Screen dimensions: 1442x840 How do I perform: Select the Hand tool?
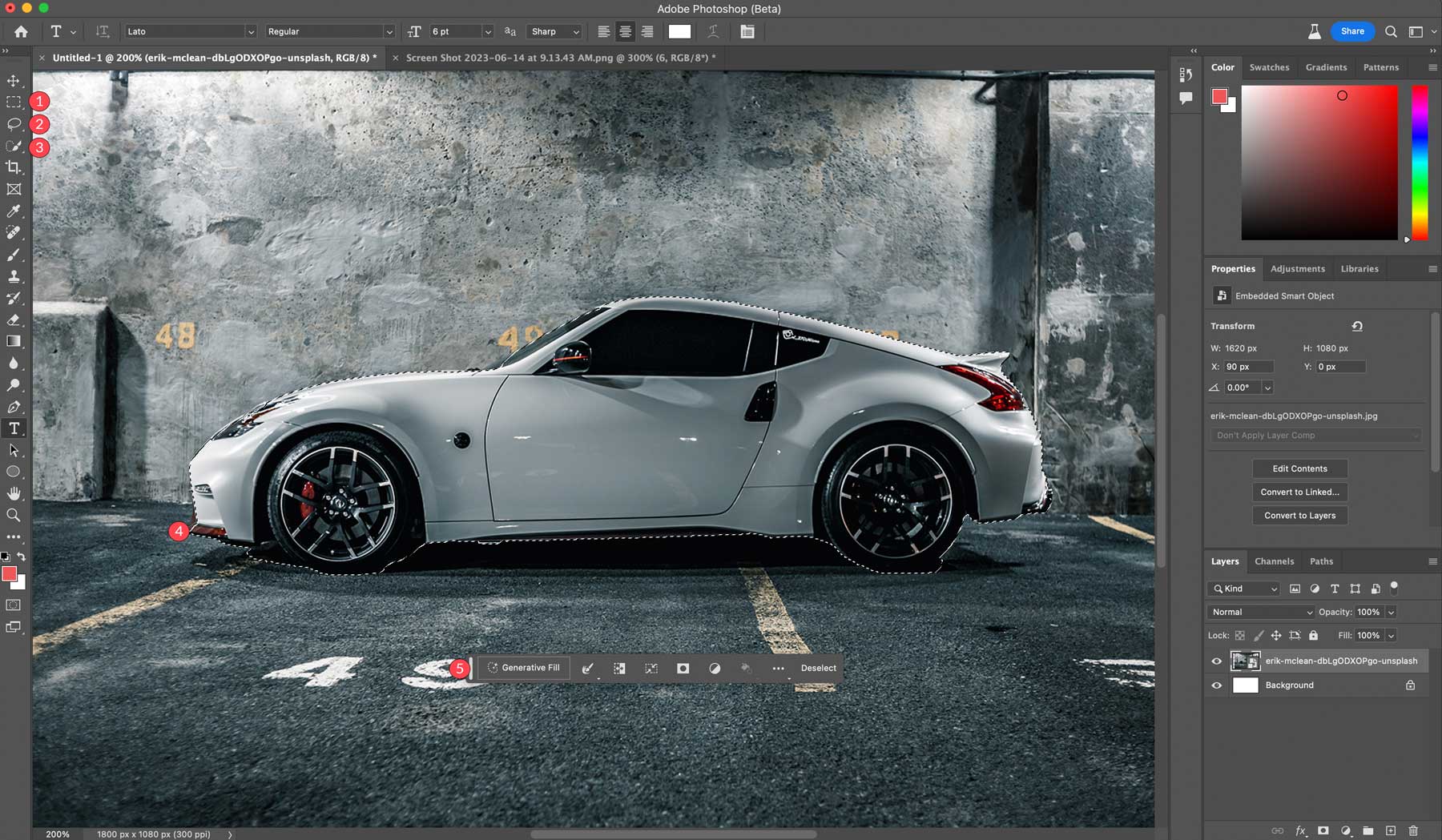pos(14,493)
